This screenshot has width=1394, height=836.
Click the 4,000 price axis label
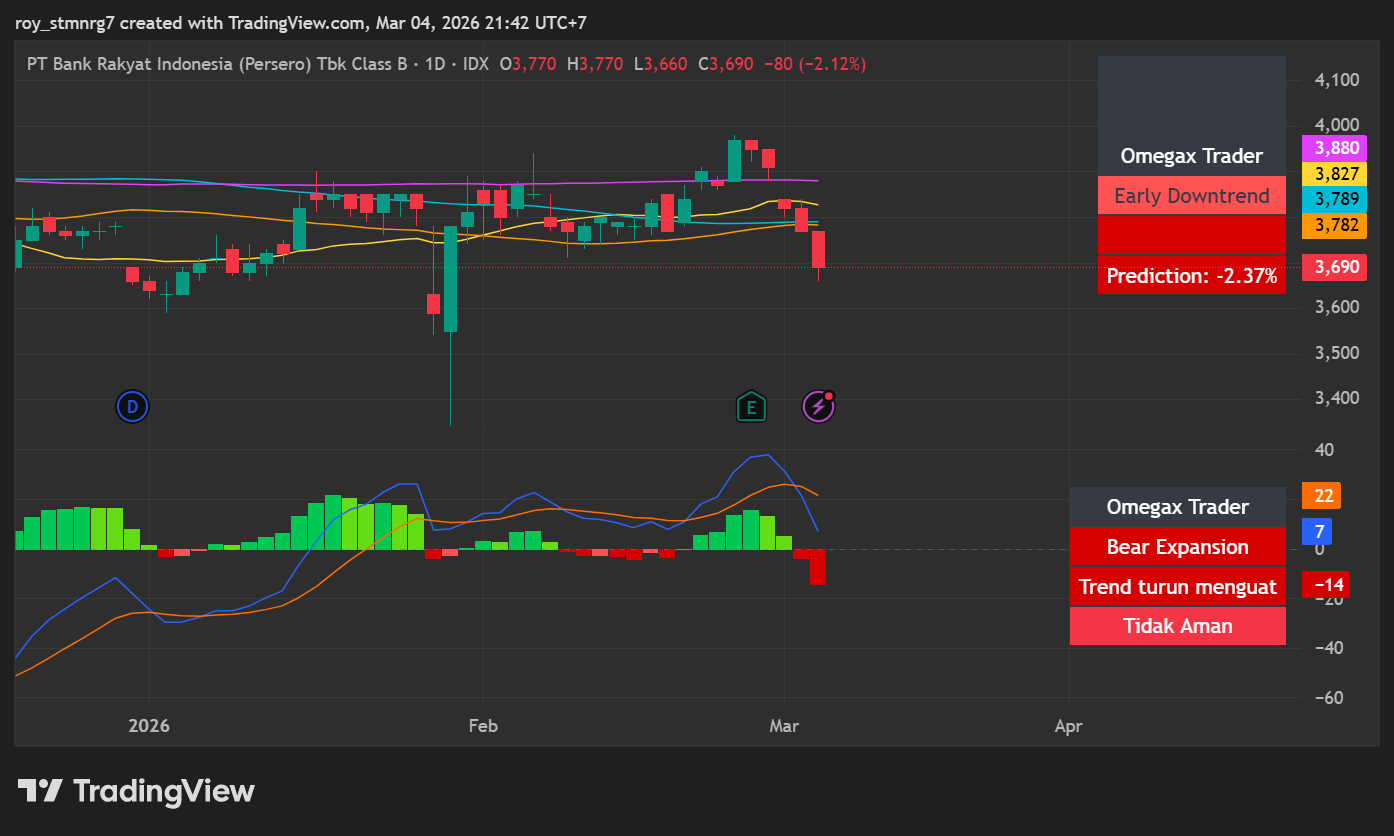tap(1338, 125)
